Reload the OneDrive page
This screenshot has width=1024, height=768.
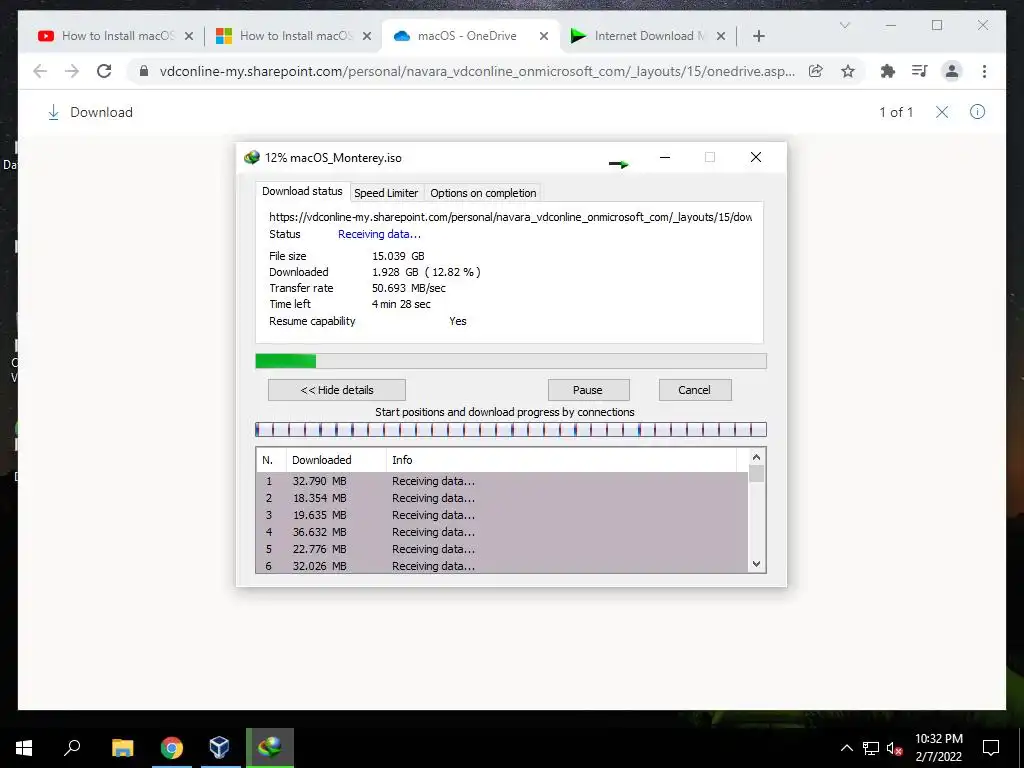[104, 71]
